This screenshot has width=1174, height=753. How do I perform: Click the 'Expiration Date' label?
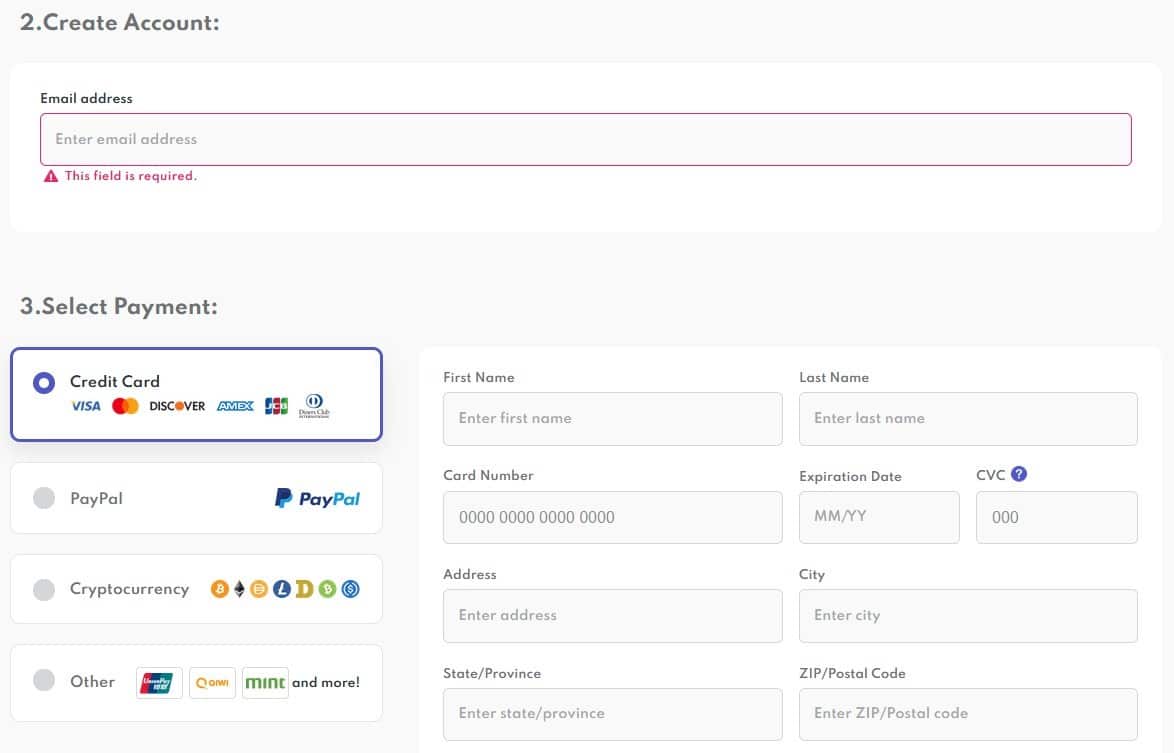click(850, 477)
